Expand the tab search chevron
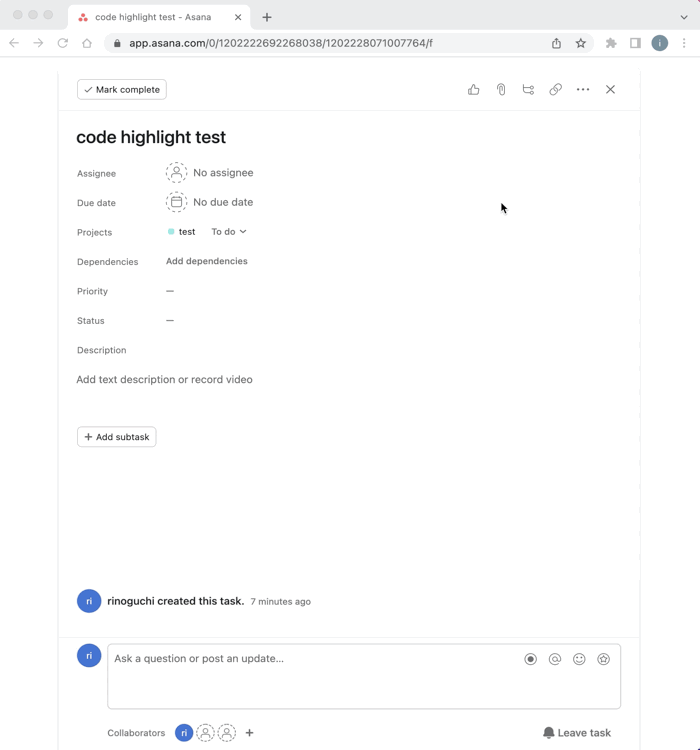Viewport: 700px width, 750px height. coord(684,17)
